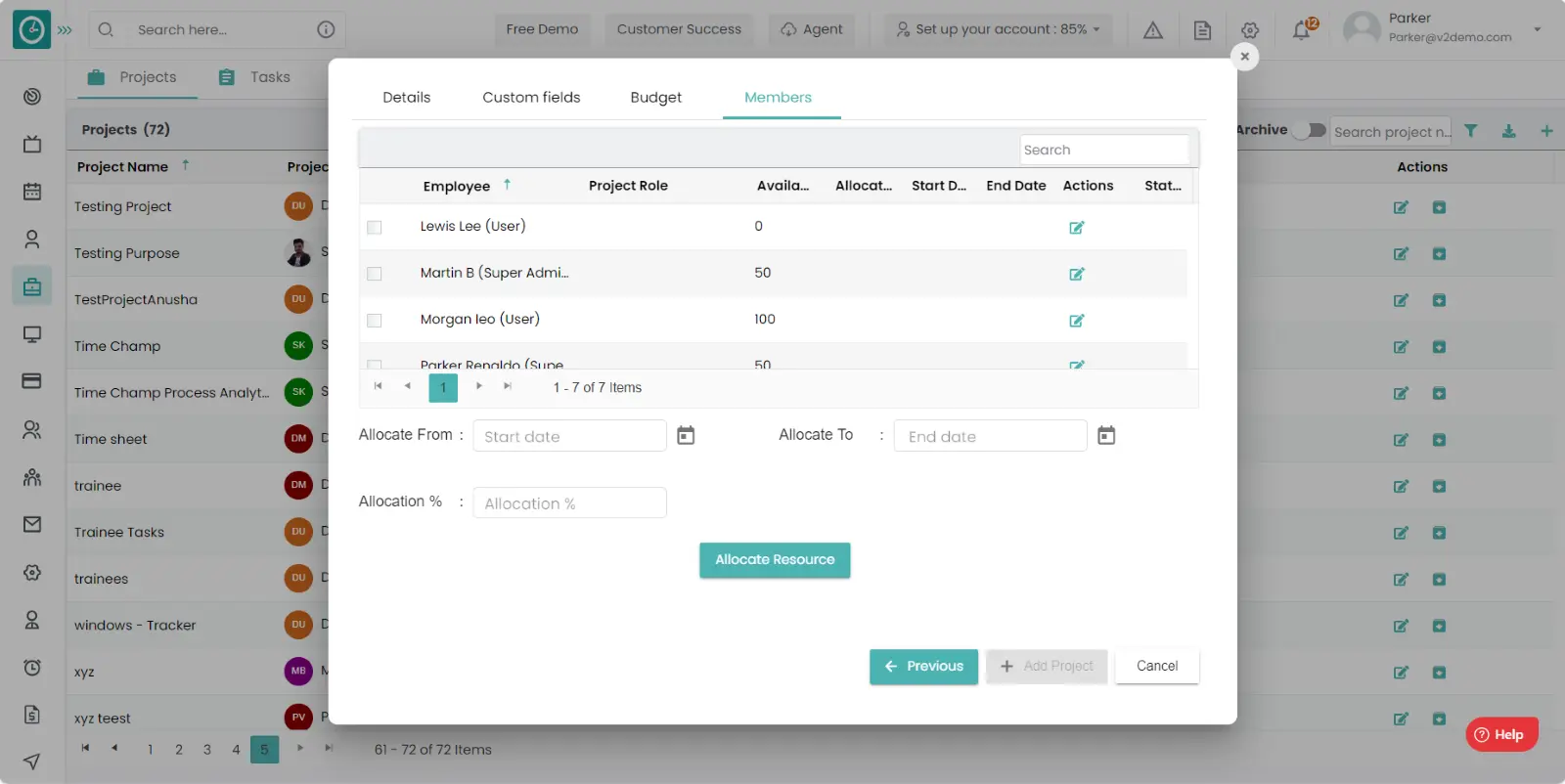Screen dimensions: 1565x784
Task: Click the Previous button
Action: (x=923, y=667)
